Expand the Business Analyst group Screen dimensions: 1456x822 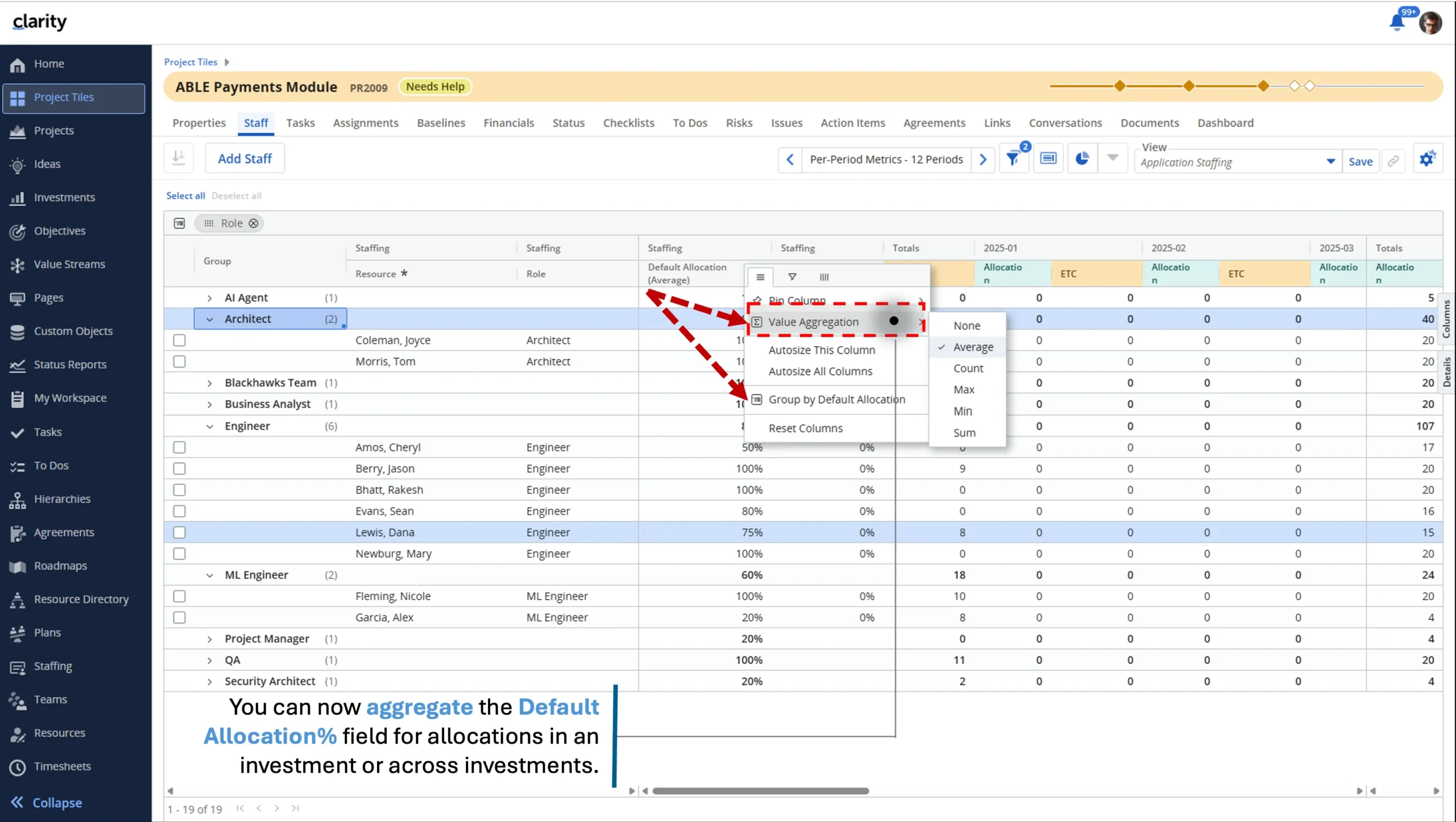tap(209, 405)
